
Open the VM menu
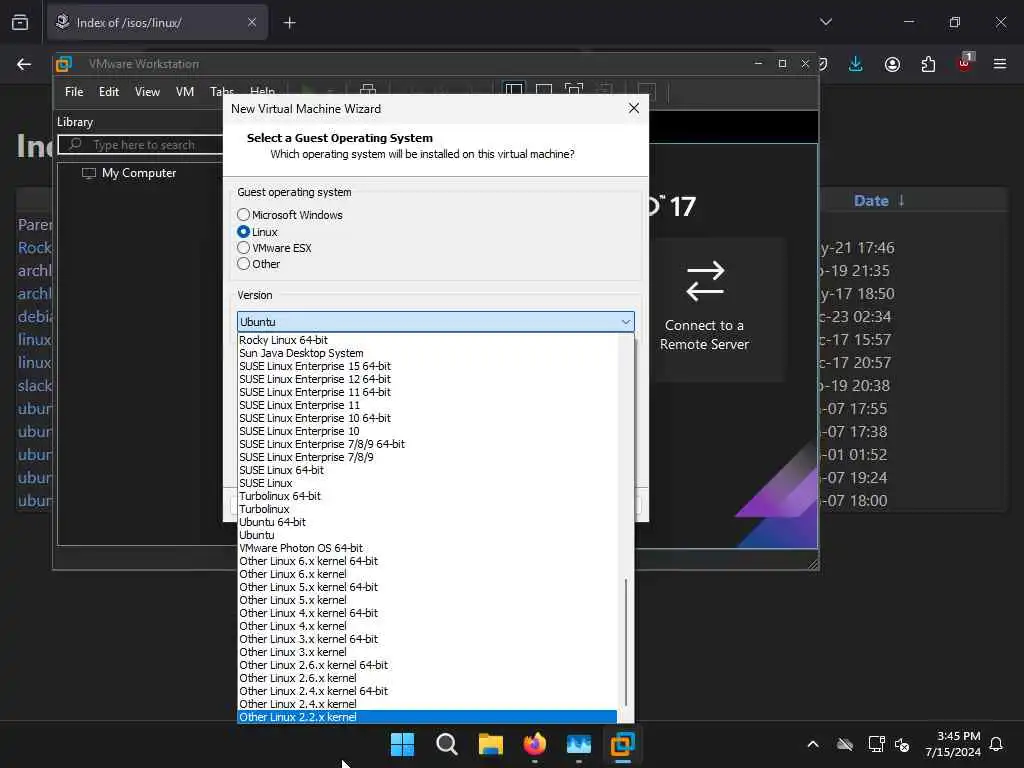(185, 92)
